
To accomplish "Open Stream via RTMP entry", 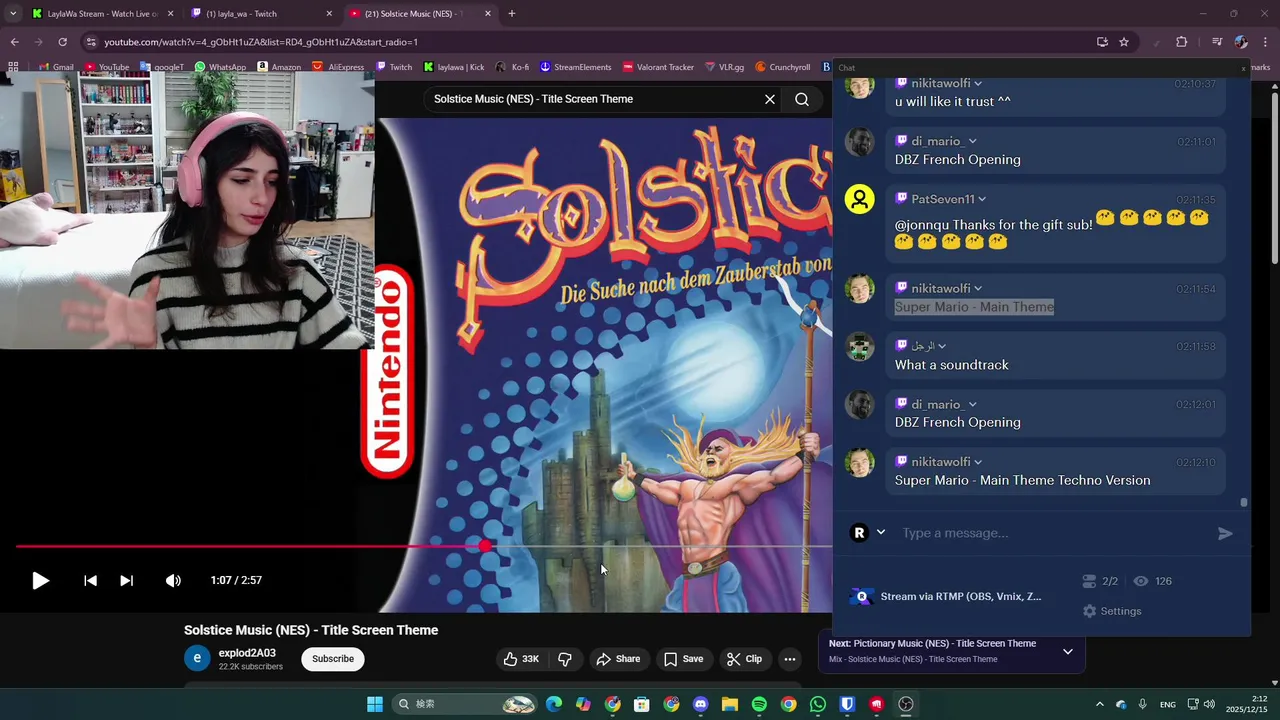I will tap(945, 597).
